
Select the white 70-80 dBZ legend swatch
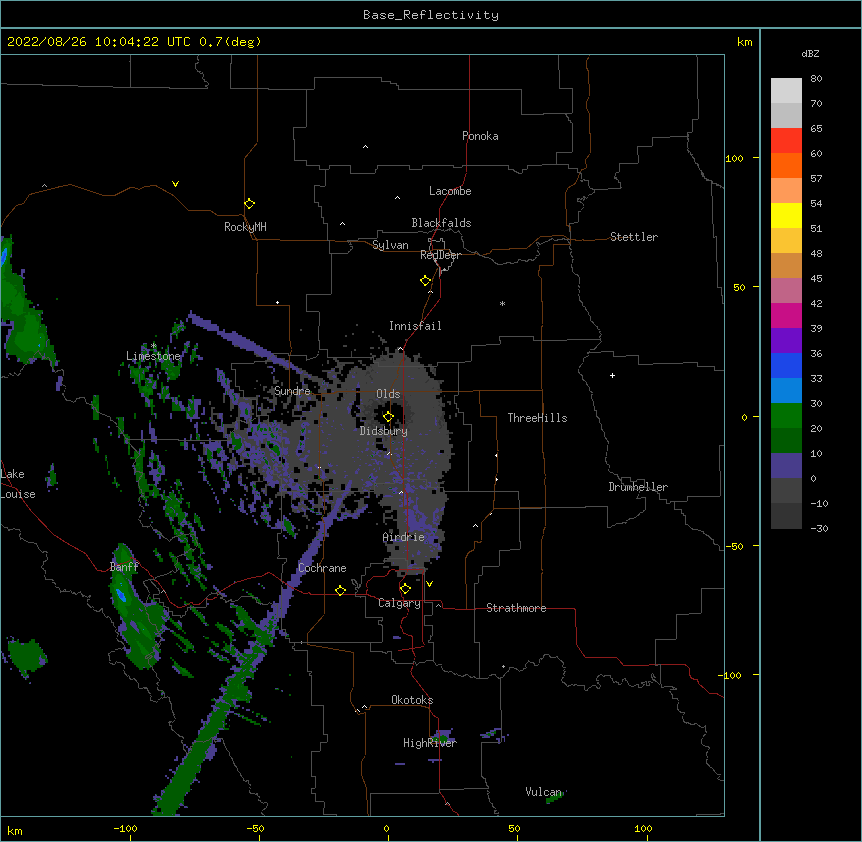[786, 91]
